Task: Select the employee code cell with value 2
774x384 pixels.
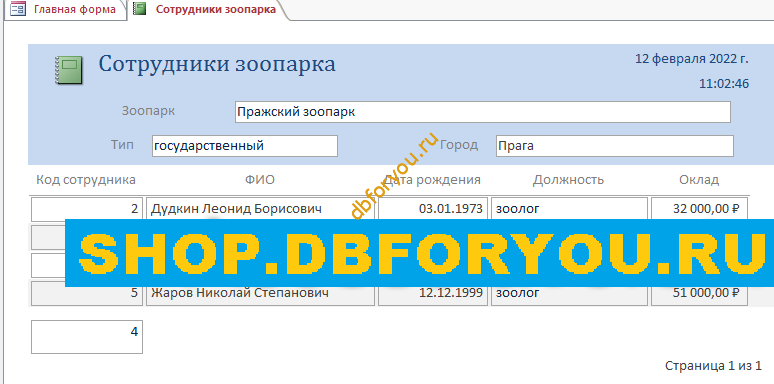Action: (x=87, y=209)
